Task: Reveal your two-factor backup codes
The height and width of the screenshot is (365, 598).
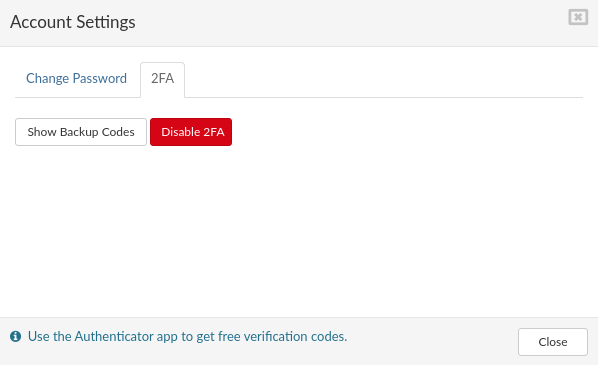Action: pyautogui.click(x=81, y=132)
